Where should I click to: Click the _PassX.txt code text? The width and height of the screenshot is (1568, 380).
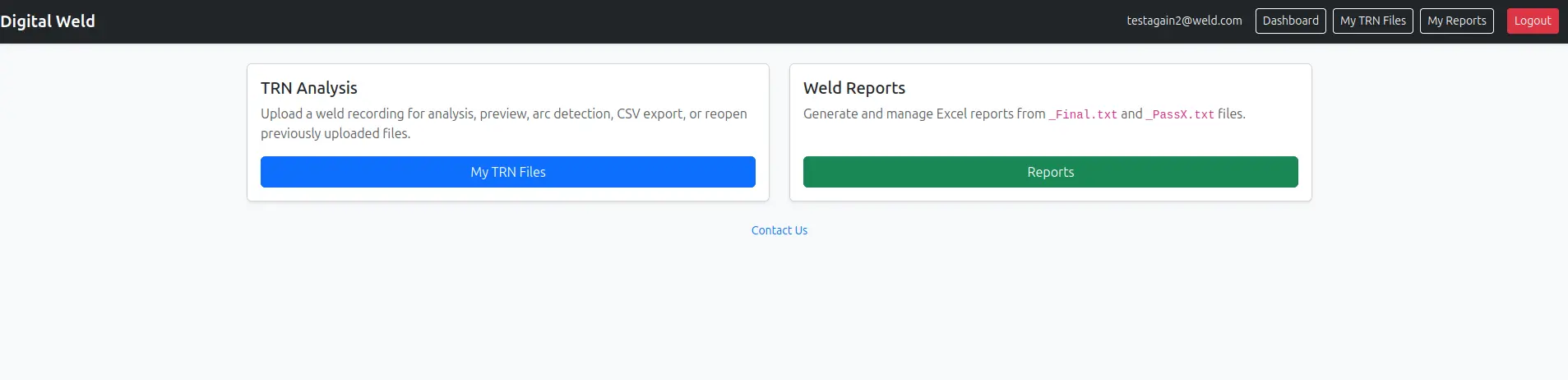pos(1180,114)
